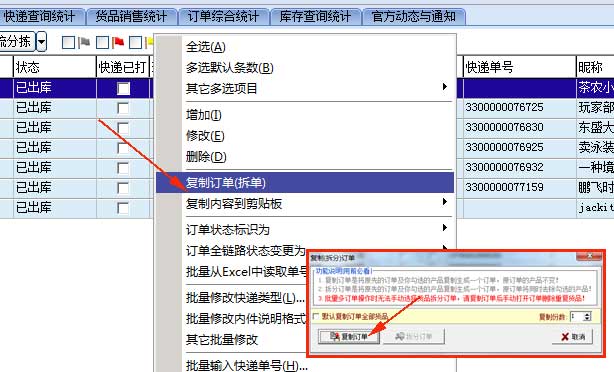Image resolution: width=614 pixels, height=372 pixels.
Task: Go to the 官方动态与通知 tab
Action: coord(414,16)
